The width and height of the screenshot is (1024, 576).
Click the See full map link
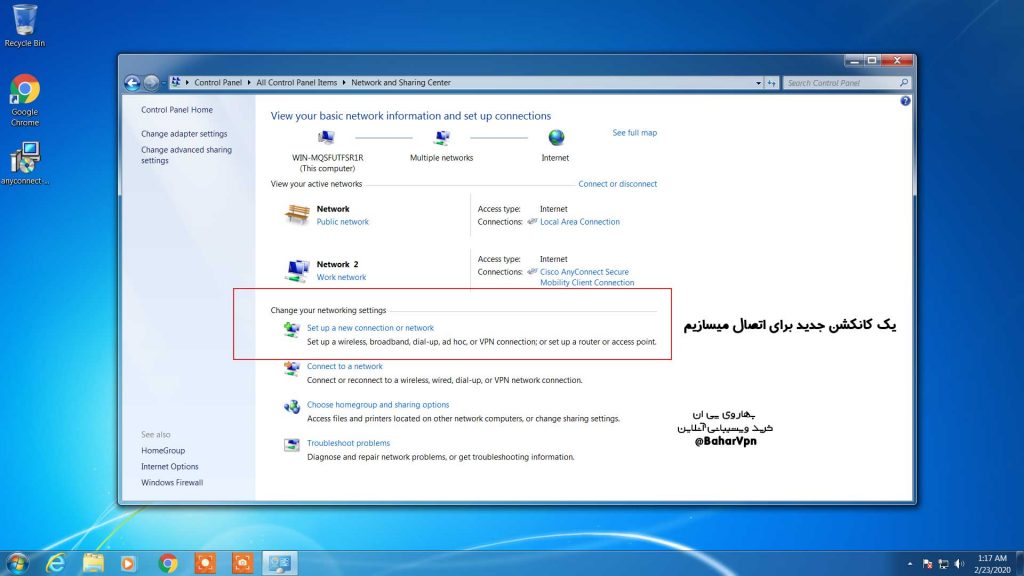pyautogui.click(x=634, y=133)
